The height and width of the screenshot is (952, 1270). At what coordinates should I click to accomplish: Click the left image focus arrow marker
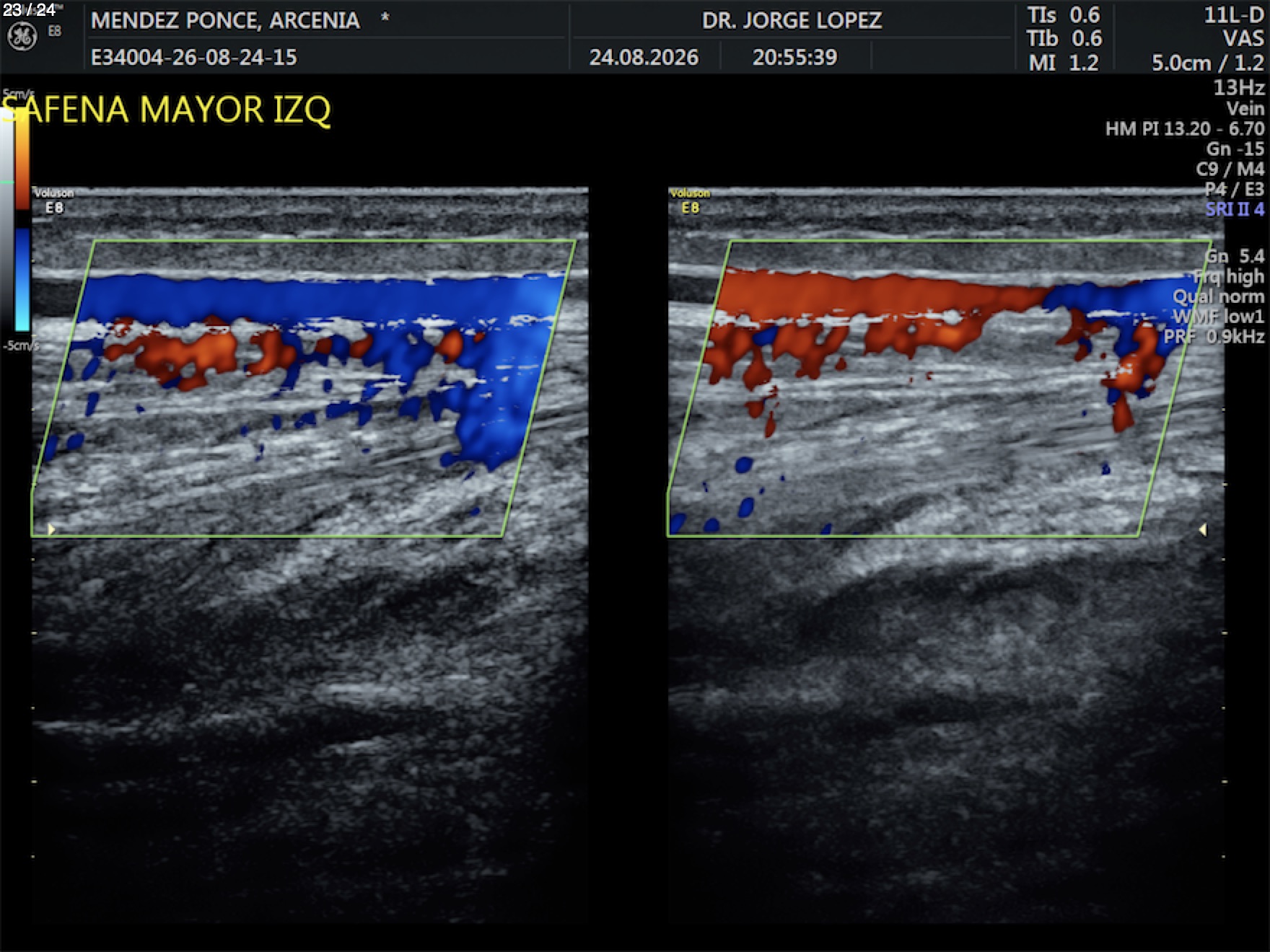tap(51, 529)
